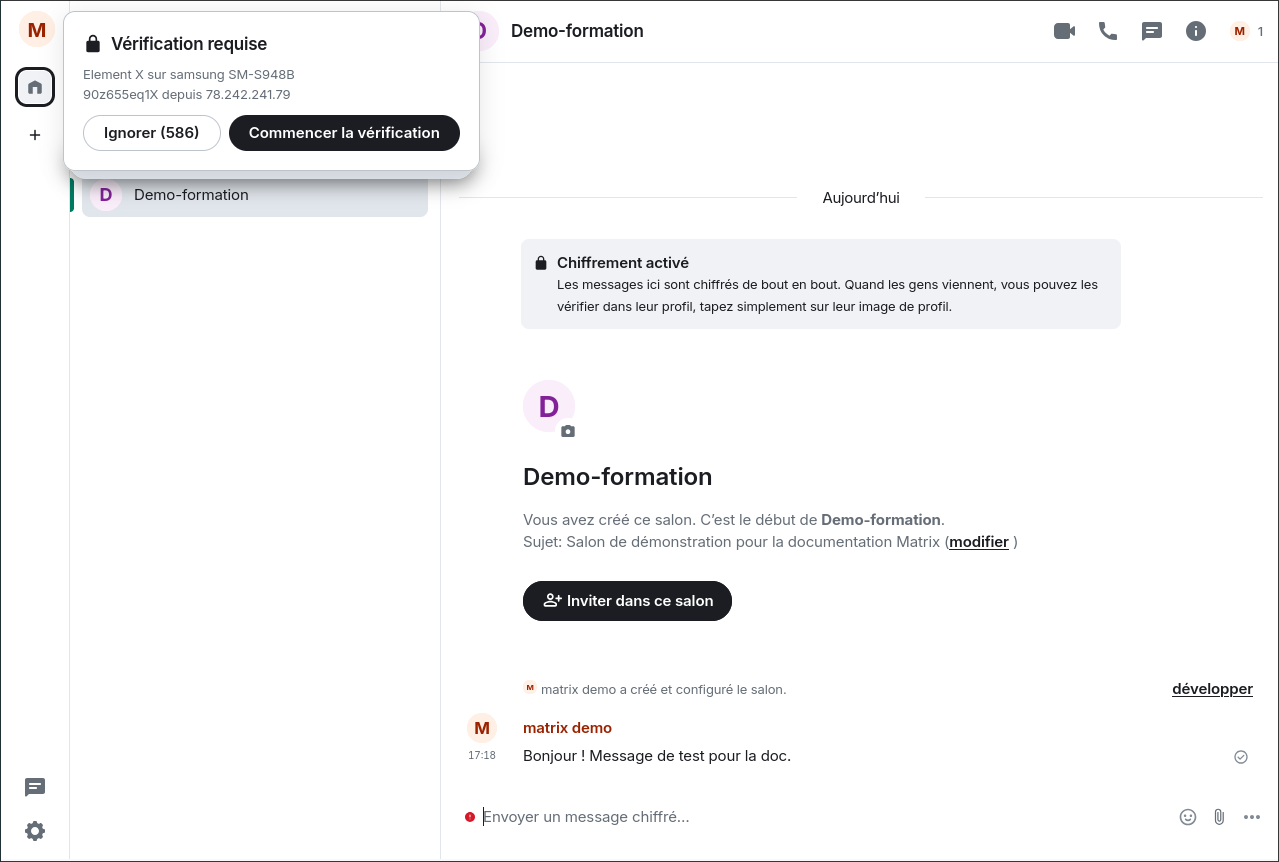
Task: Click the Element X sur samsung text
Action: coord(189,75)
